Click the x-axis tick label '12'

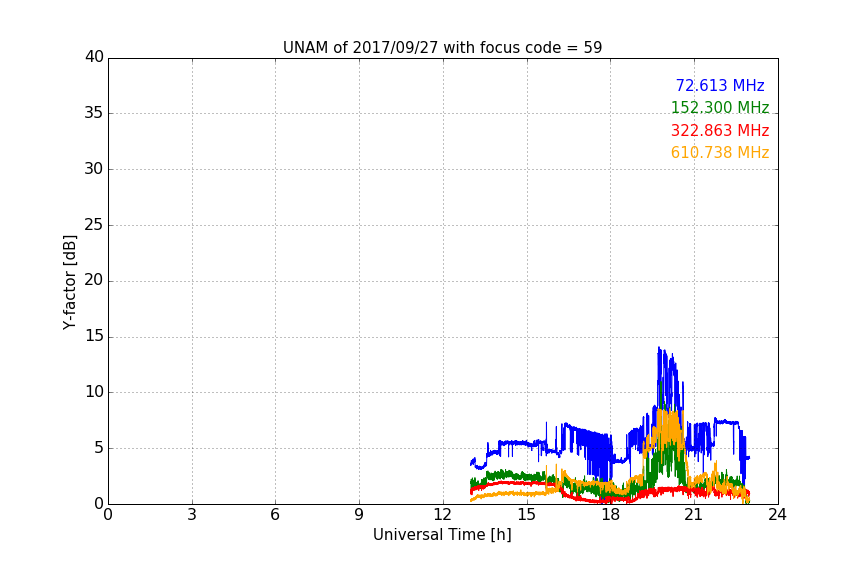pos(442,515)
